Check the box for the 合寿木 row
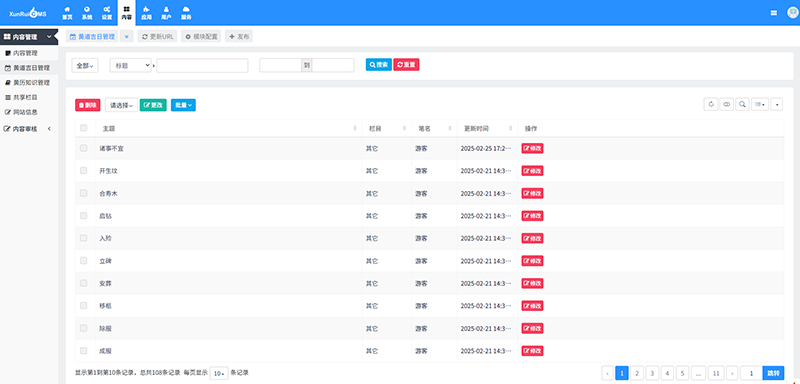800x384 pixels. (84, 193)
